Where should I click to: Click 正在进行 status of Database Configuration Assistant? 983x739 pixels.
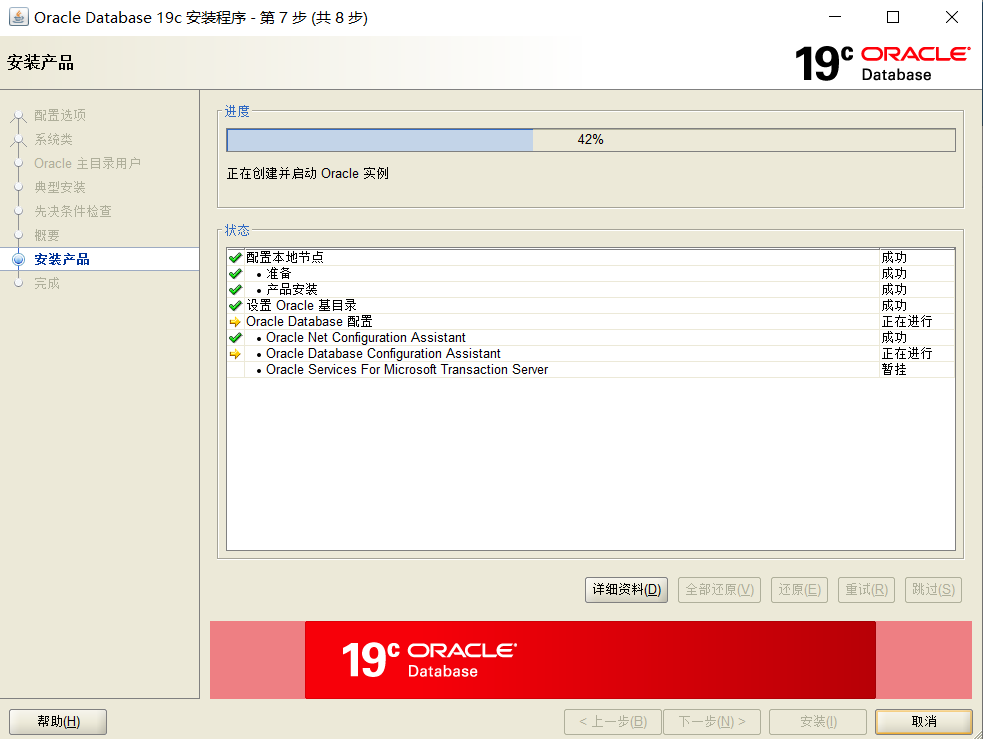[x=907, y=354]
